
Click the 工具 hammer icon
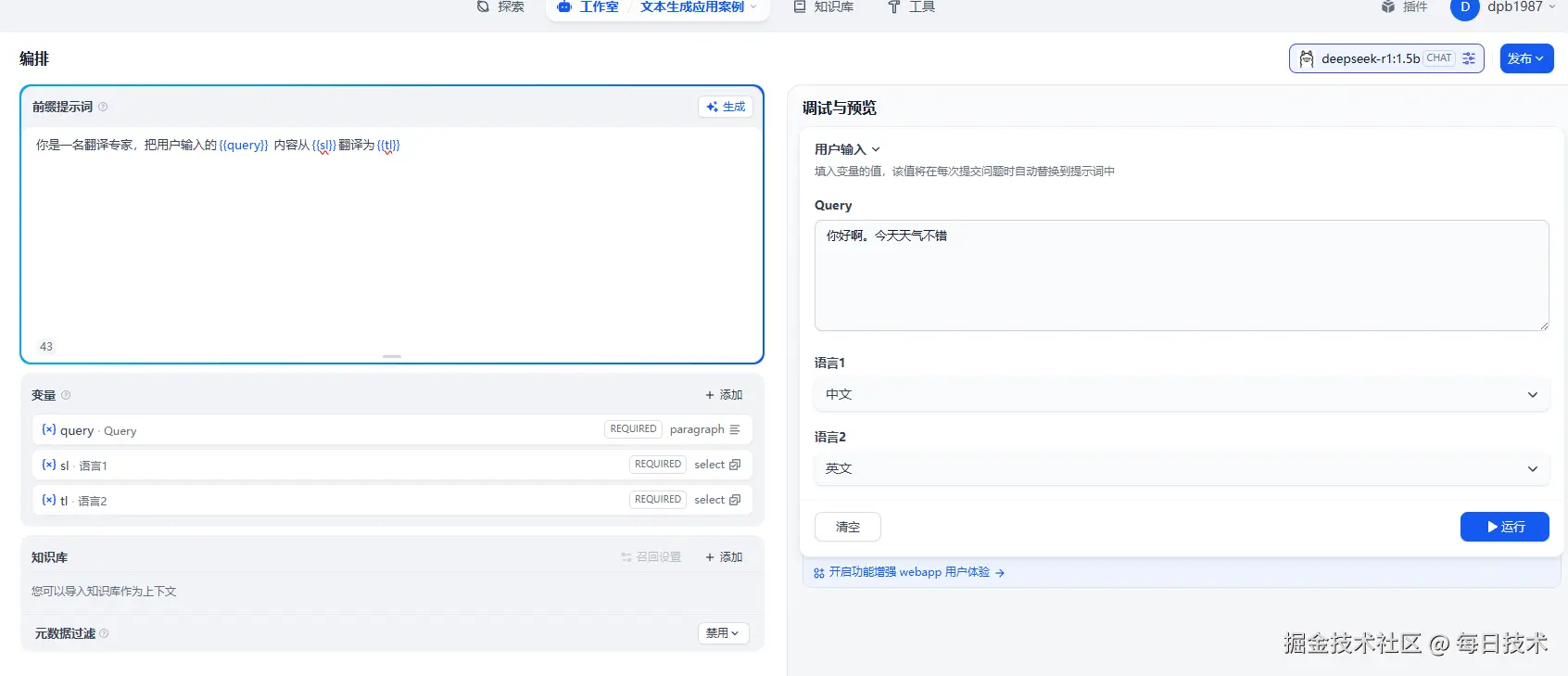point(894,6)
